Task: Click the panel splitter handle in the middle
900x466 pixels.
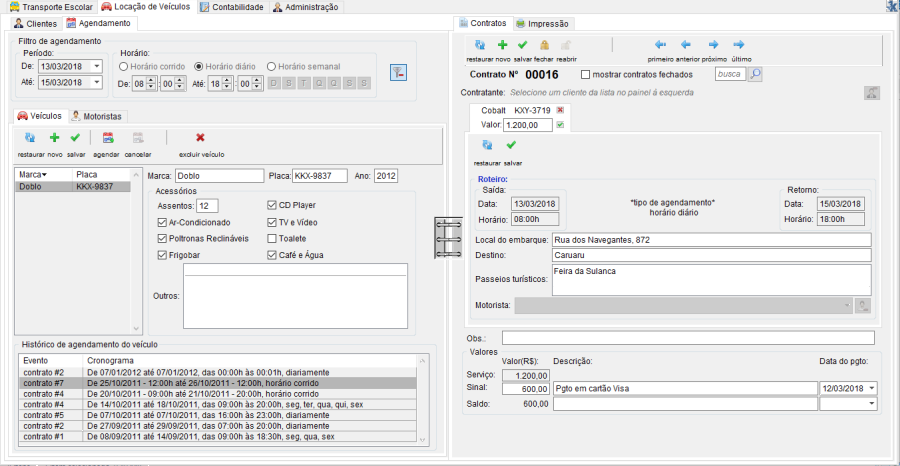Action: tap(447, 239)
